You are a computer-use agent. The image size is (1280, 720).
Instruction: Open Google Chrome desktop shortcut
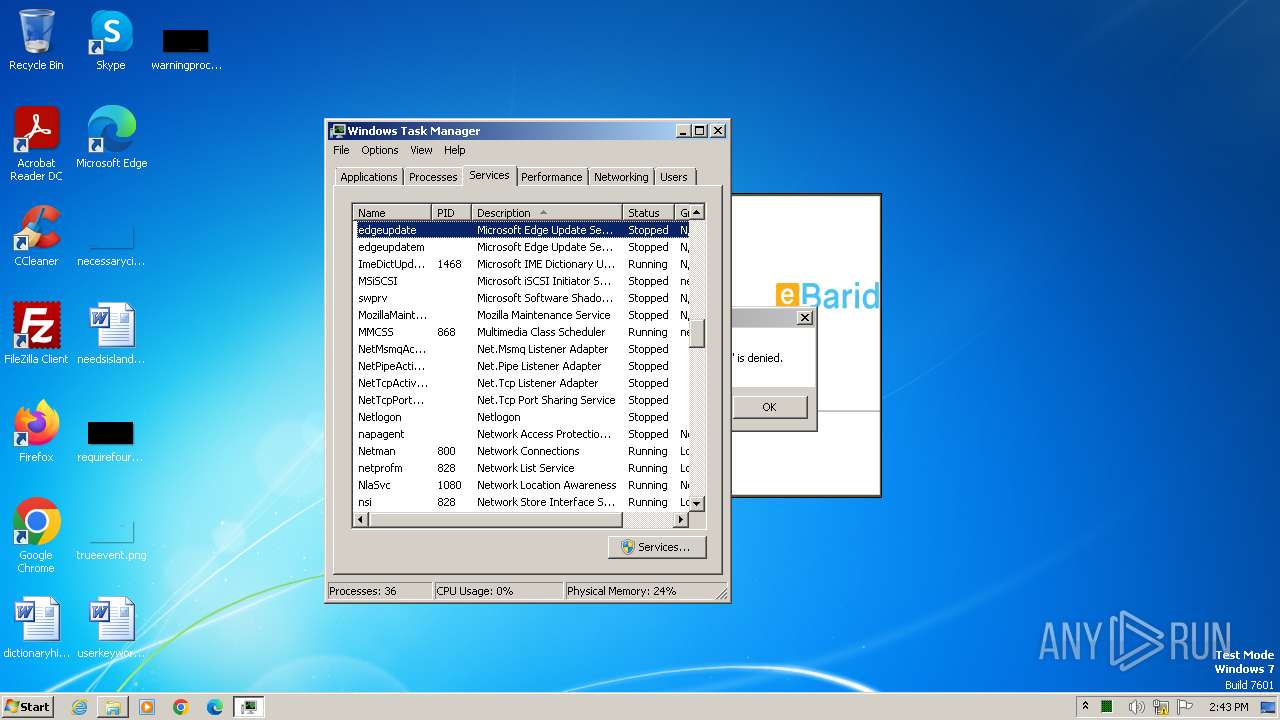(36, 535)
